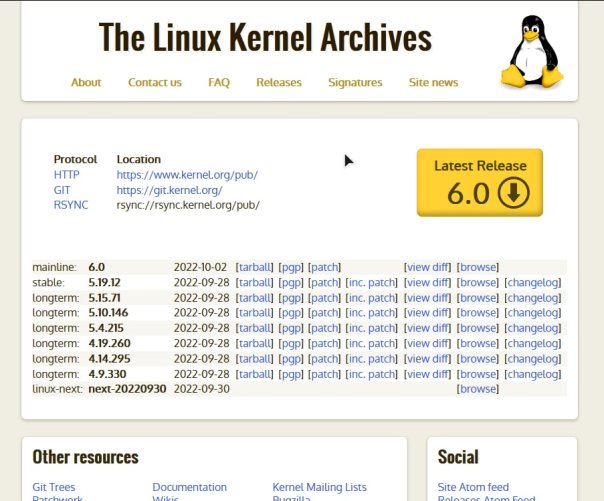604x501 pixels.
Task: Open the Git Trees resource link
Action: (54, 487)
